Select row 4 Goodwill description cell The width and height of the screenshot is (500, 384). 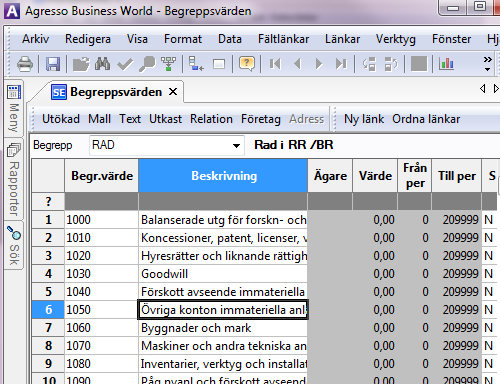tap(223, 274)
